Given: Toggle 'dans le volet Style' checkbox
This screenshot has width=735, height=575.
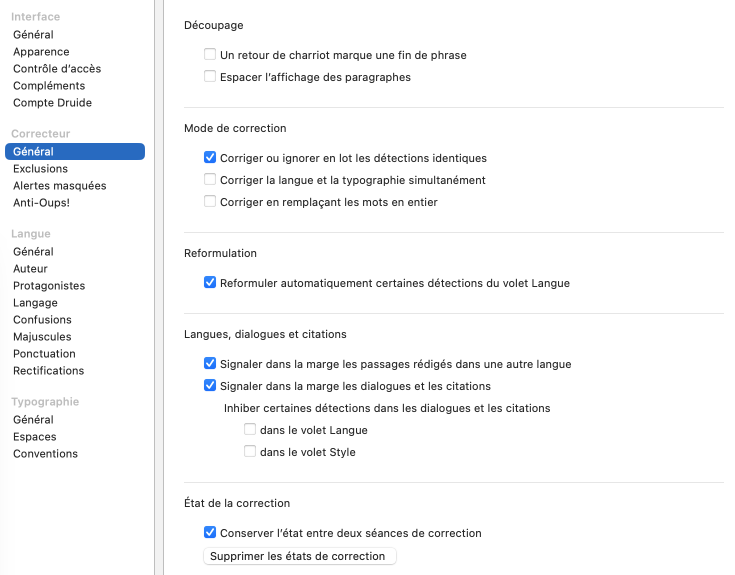Looking at the screenshot, I should 250,452.
